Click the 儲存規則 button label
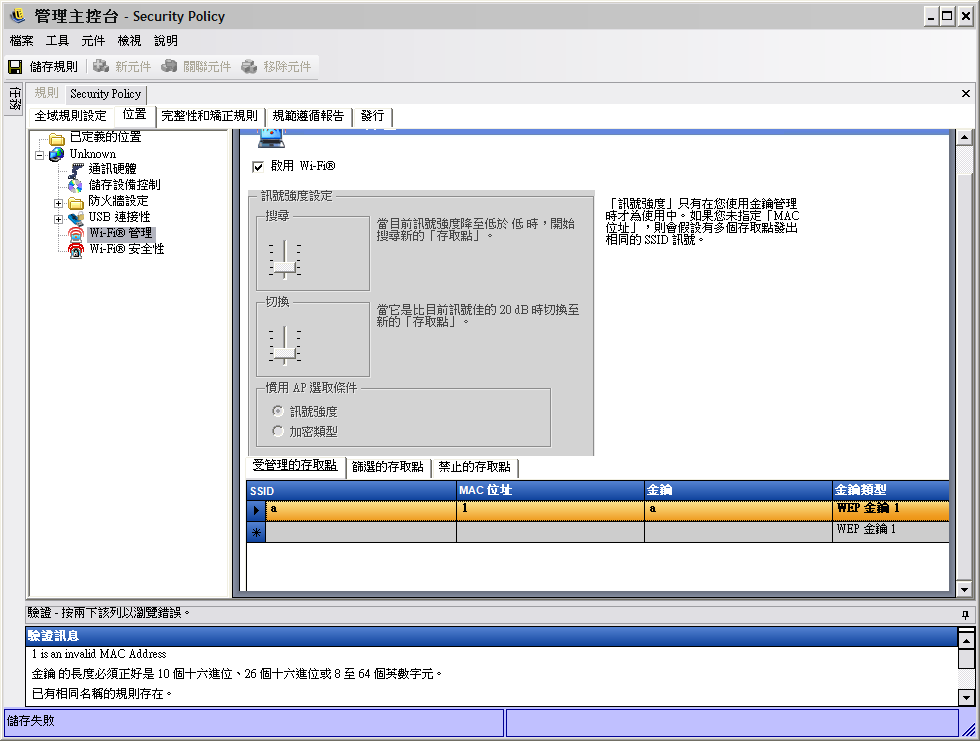The height and width of the screenshot is (741, 980). coord(54,67)
